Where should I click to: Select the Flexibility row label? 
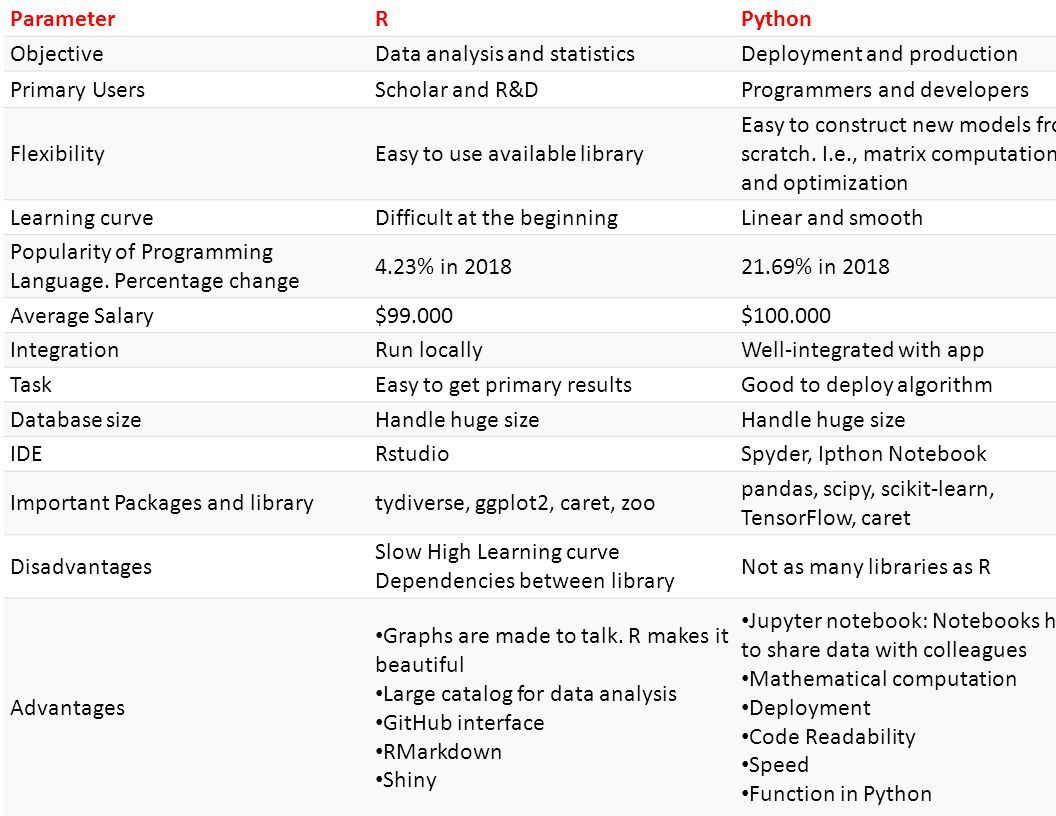[x=57, y=154]
